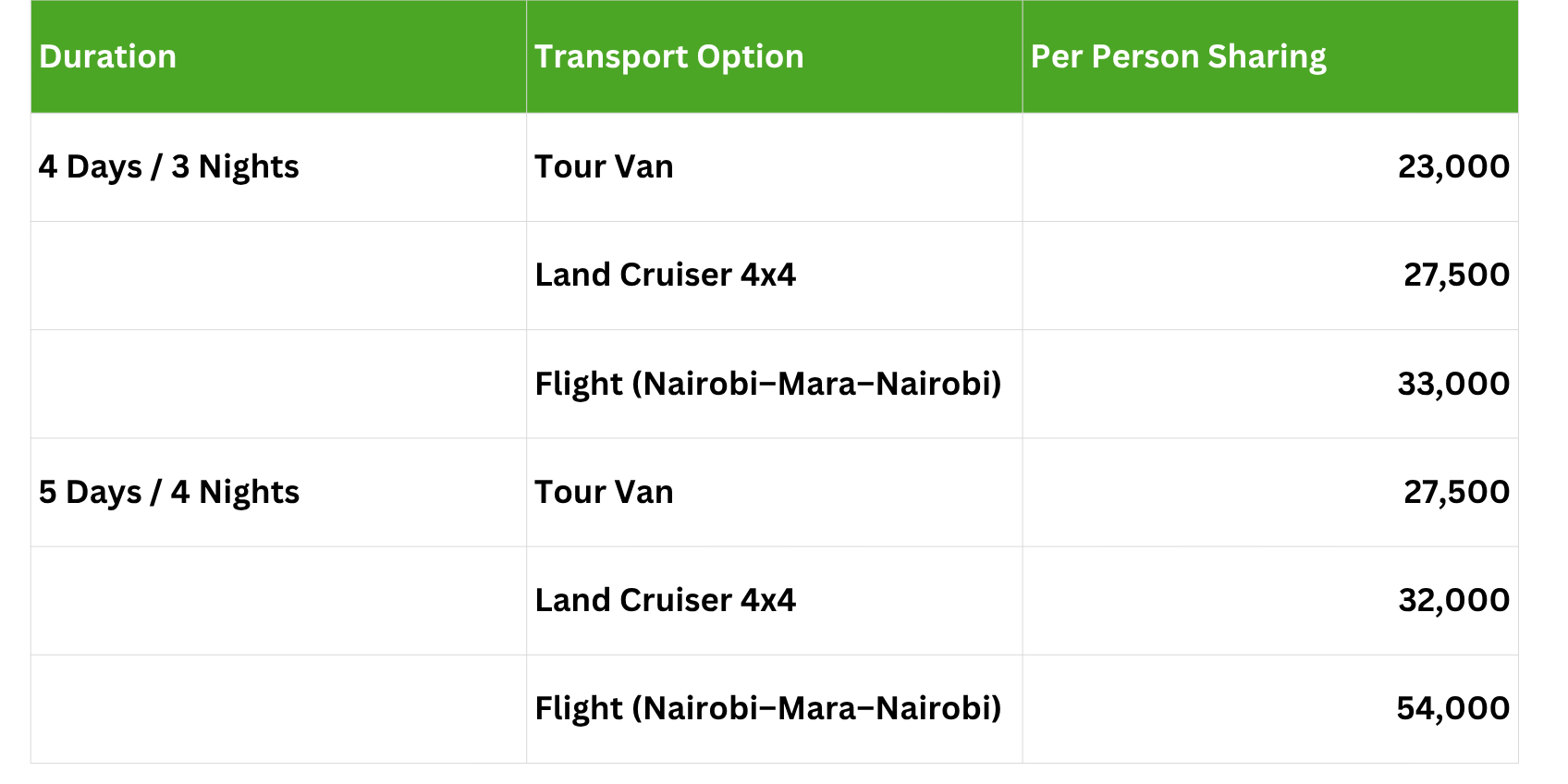
Task: Select the 54,000 price cell
Action: click(1452, 709)
